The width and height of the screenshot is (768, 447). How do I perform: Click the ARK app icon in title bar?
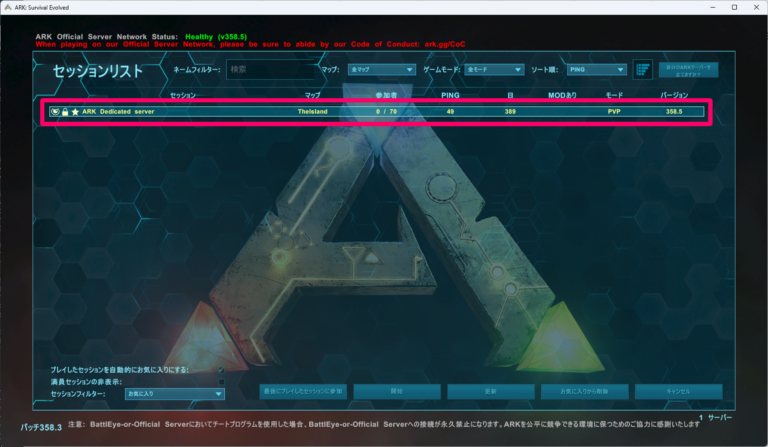[x=7, y=7]
